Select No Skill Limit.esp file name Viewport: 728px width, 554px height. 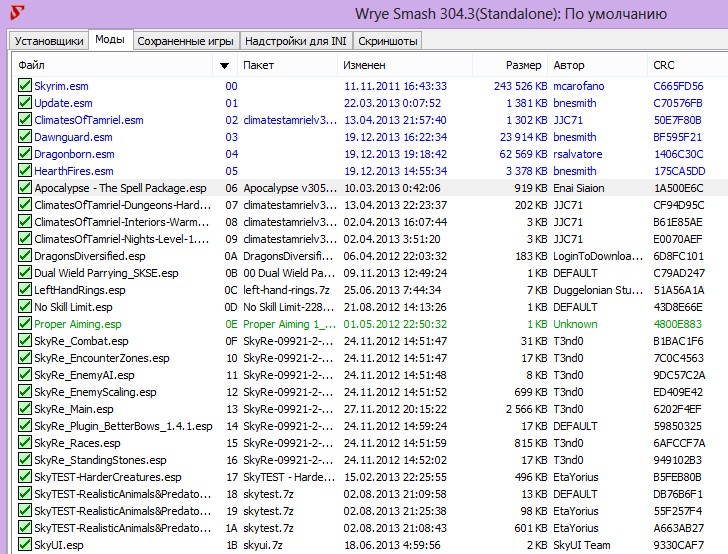tap(73, 307)
